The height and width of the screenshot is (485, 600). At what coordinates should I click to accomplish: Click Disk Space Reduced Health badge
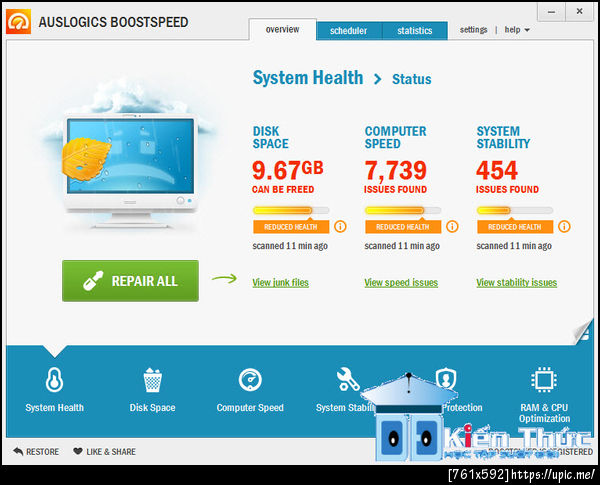pyautogui.click(x=291, y=227)
